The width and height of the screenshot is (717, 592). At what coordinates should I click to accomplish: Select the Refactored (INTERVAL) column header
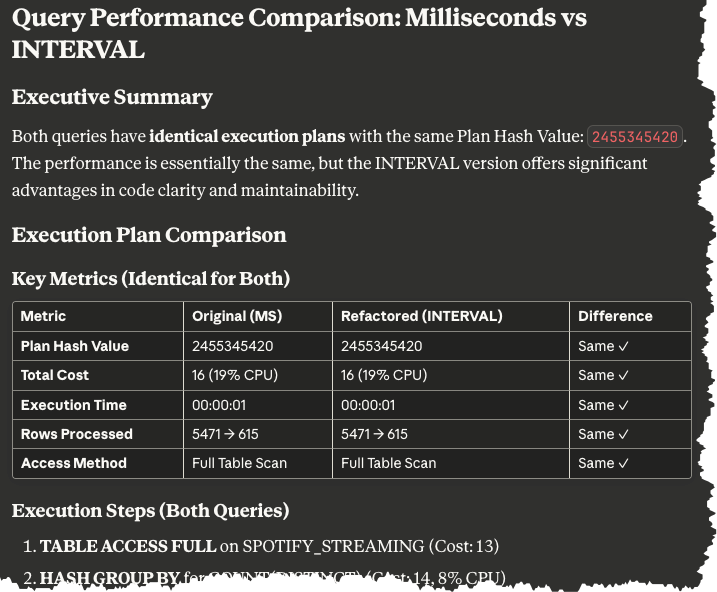click(421, 316)
